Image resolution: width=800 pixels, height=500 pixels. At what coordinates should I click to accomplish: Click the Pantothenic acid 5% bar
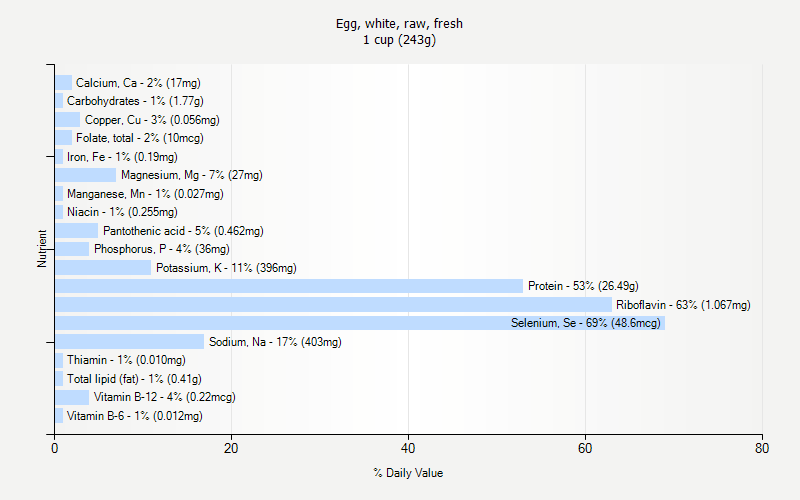[76, 231]
